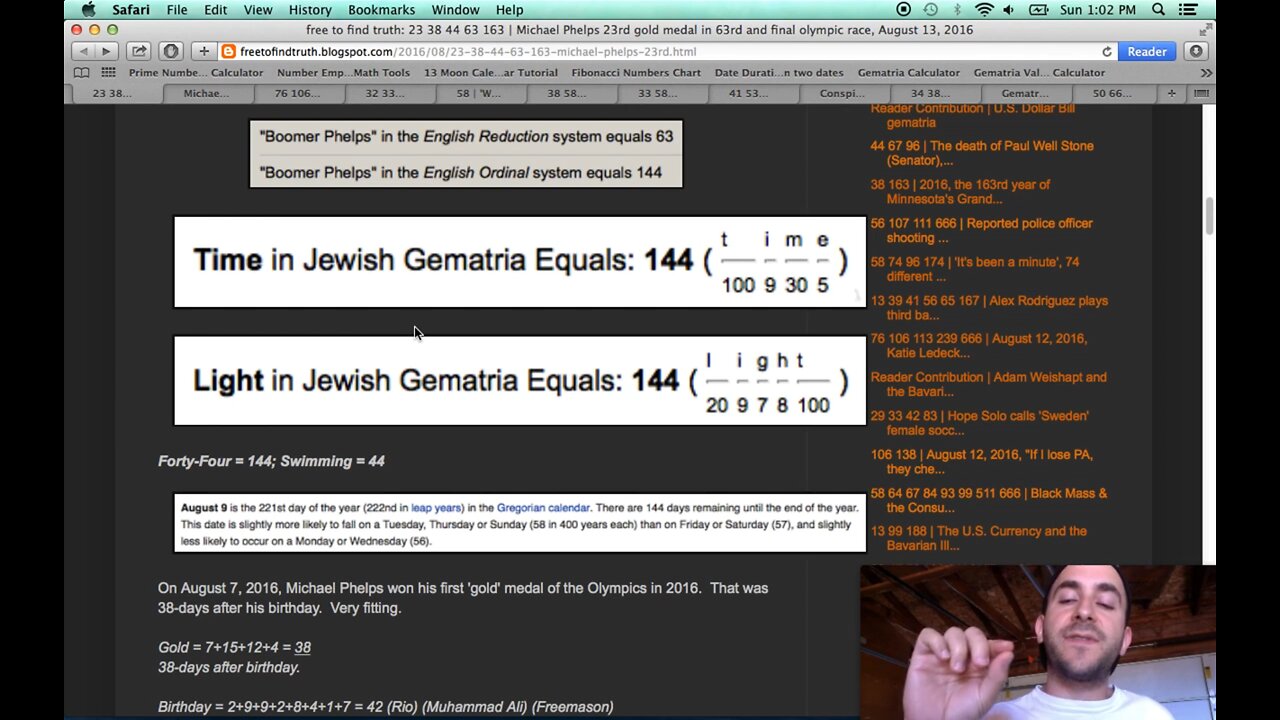
Task: Open '56 107 111 666 | Reported police officer' link
Action: pyautogui.click(x=981, y=231)
